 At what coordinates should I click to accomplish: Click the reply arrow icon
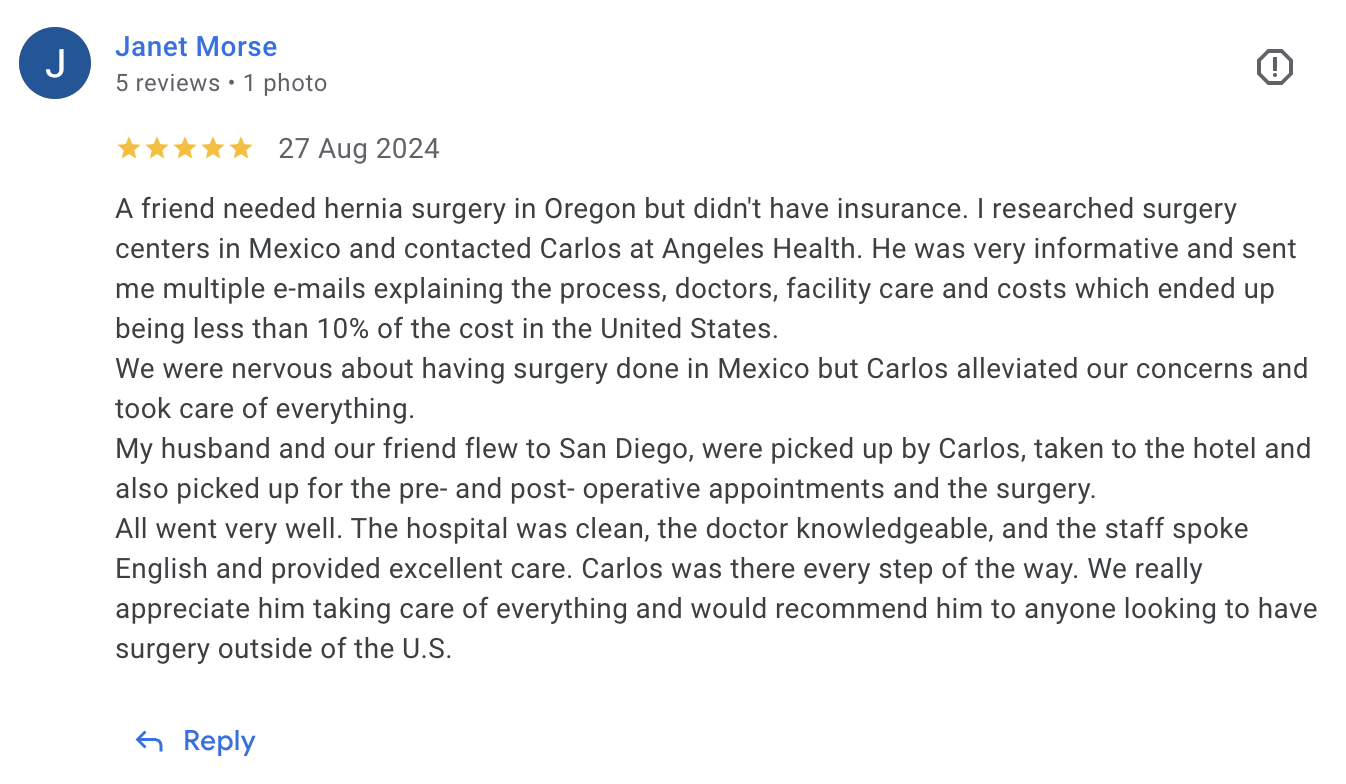pyautogui.click(x=149, y=741)
